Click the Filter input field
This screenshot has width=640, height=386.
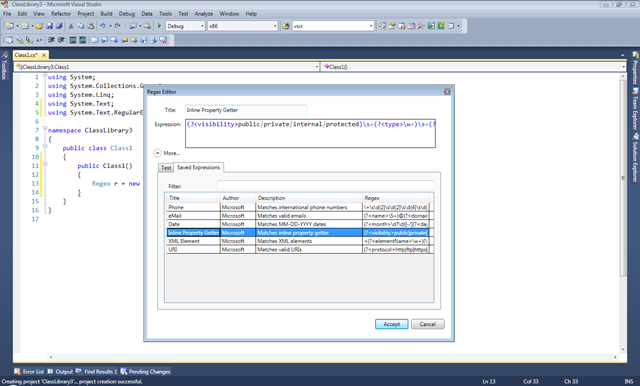click(325, 186)
